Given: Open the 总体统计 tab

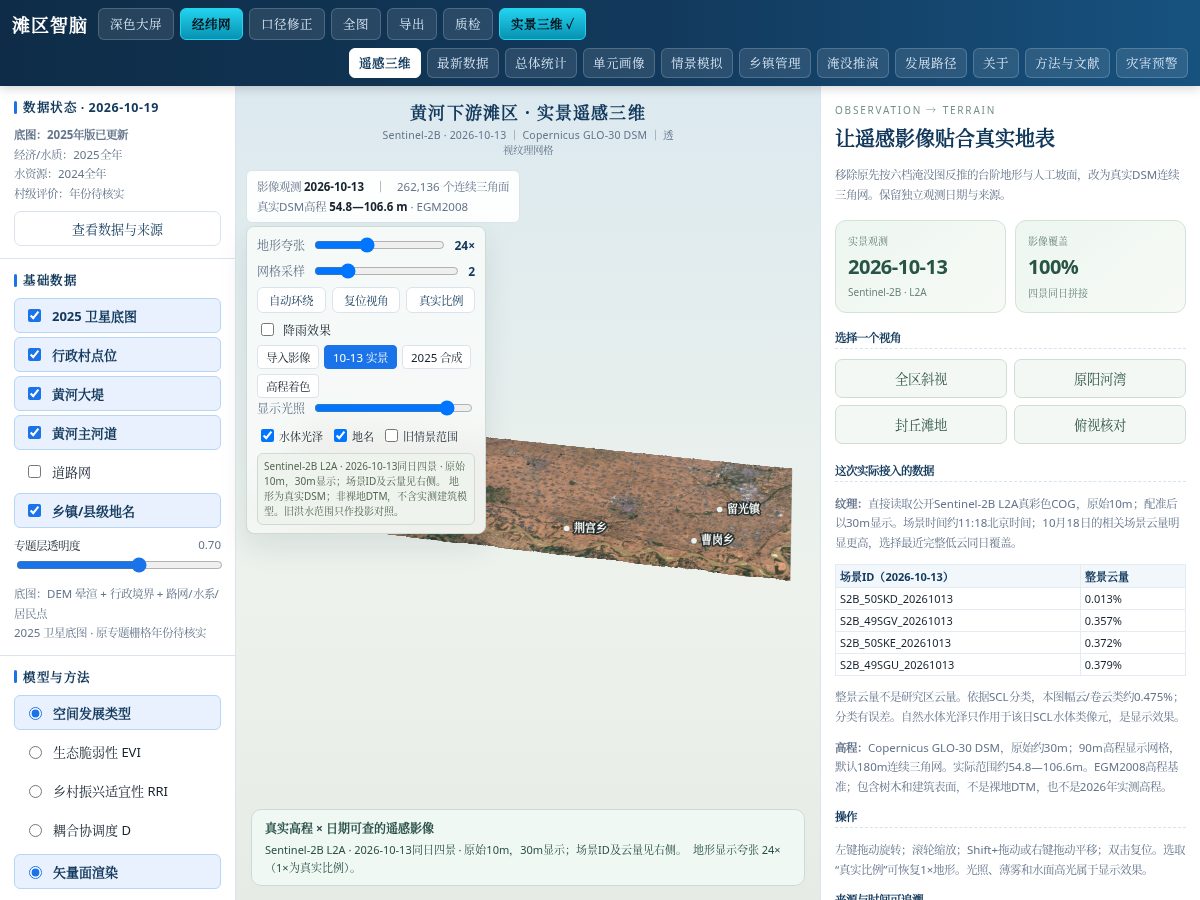Looking at the screenshot, I should pyautogui.click(x=541, y=63).
